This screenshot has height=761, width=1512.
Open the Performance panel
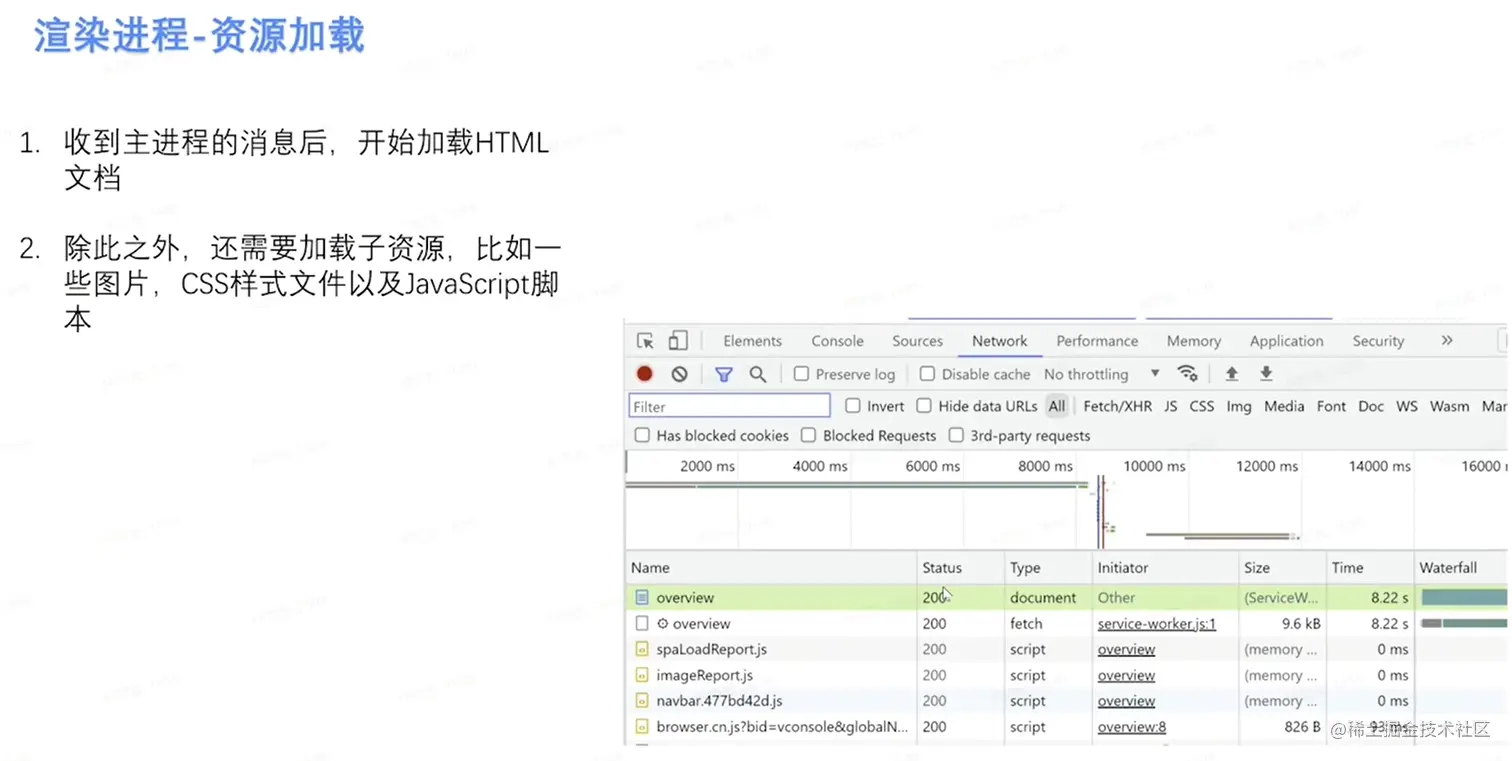1096,340
